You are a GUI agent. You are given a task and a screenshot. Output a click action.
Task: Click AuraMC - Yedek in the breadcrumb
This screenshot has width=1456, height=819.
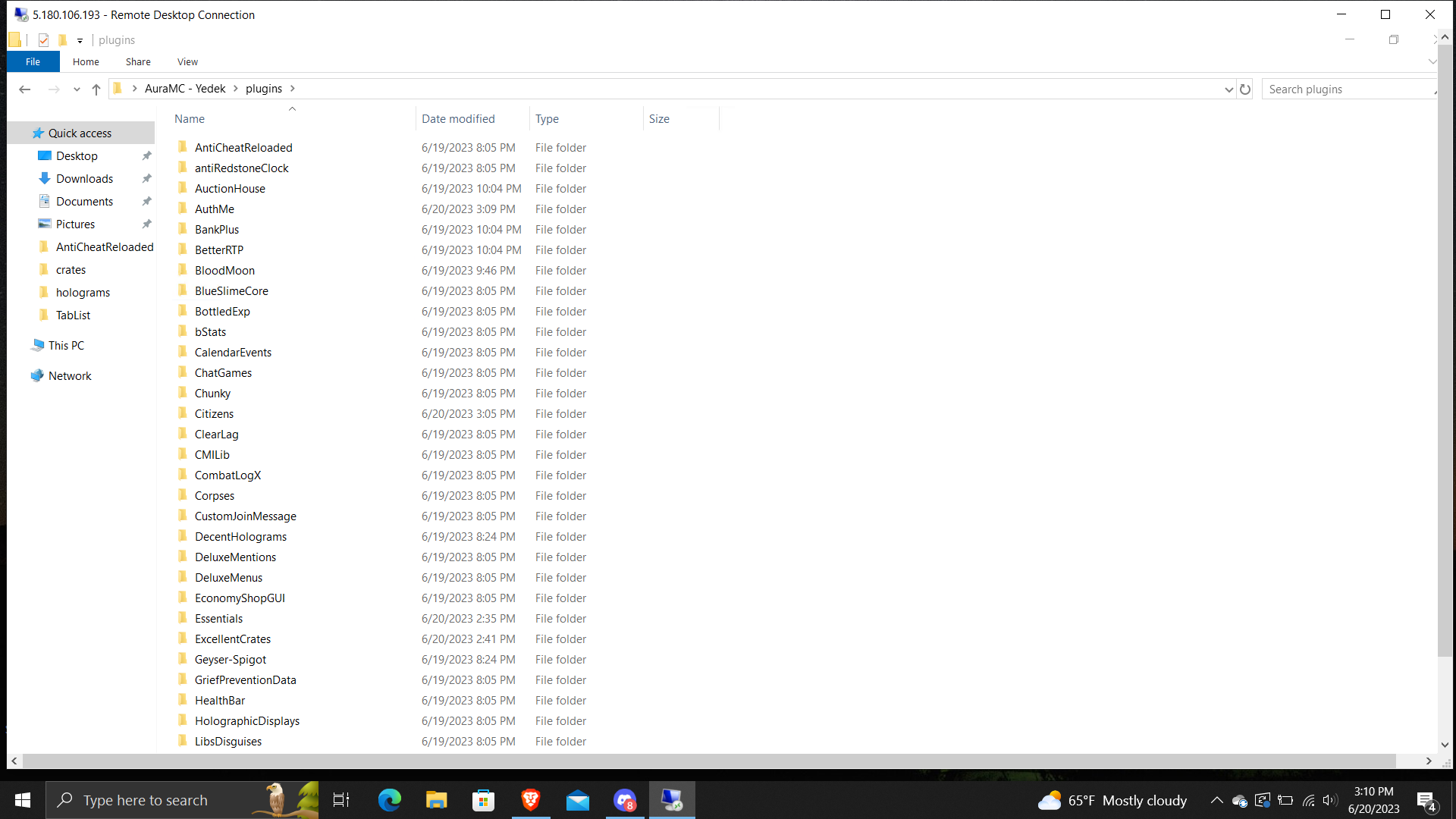pos(185,89)
